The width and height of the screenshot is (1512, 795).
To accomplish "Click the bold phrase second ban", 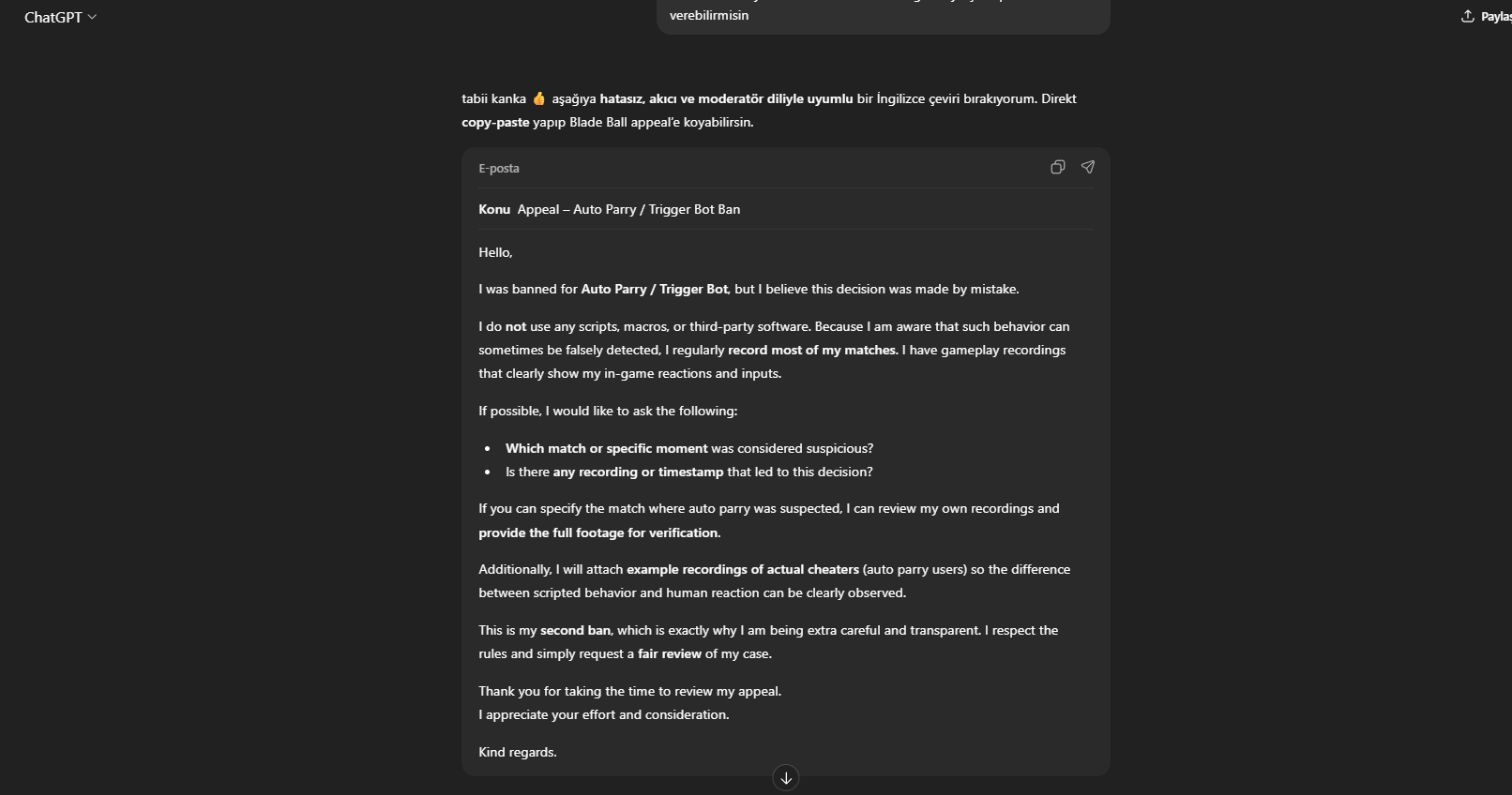I will pos(575,630).
